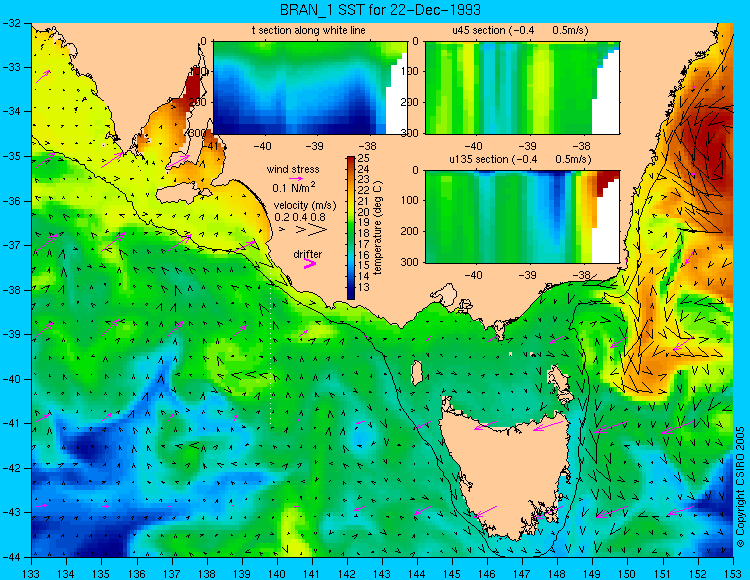Click the "Copyright CSIRO 2005" vertical text

[740, 487]
